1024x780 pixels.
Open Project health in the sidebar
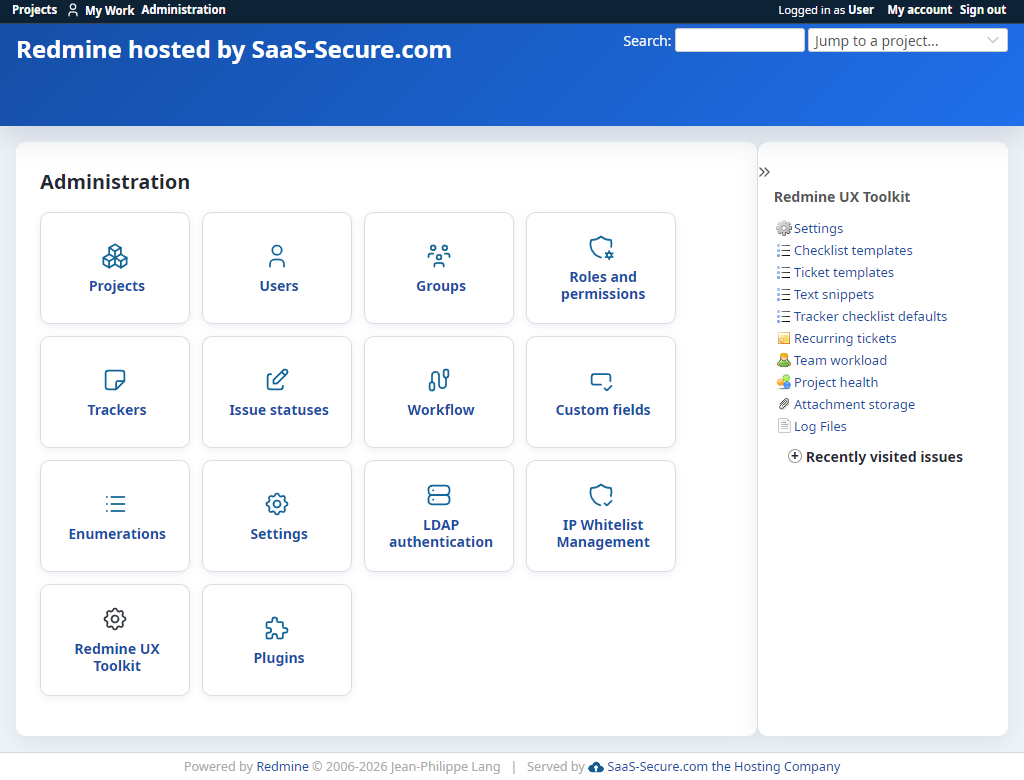point(836,382)
